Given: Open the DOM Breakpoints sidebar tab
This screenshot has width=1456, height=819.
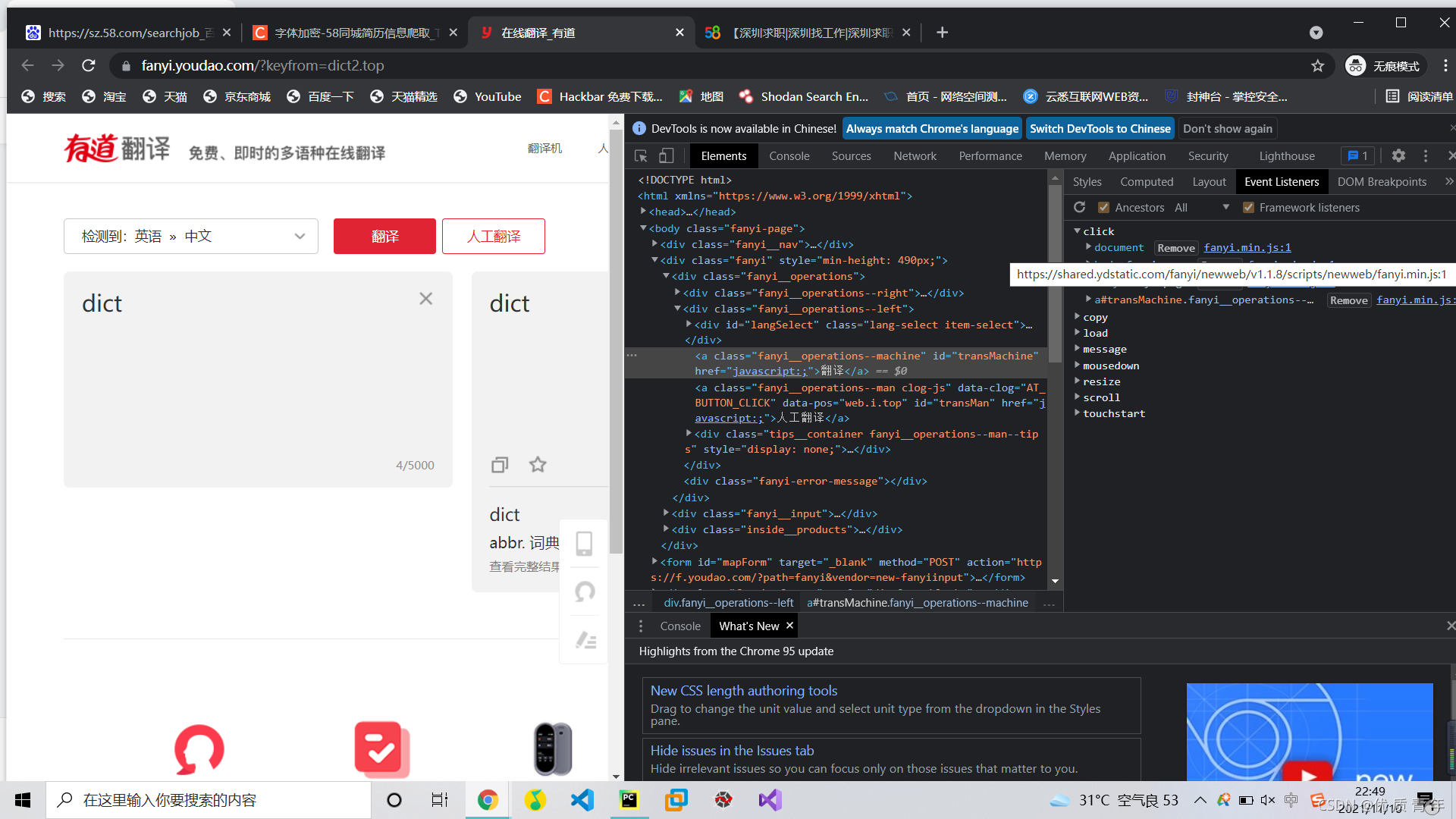Looking at the screenshot, I should click(1382, 182).
